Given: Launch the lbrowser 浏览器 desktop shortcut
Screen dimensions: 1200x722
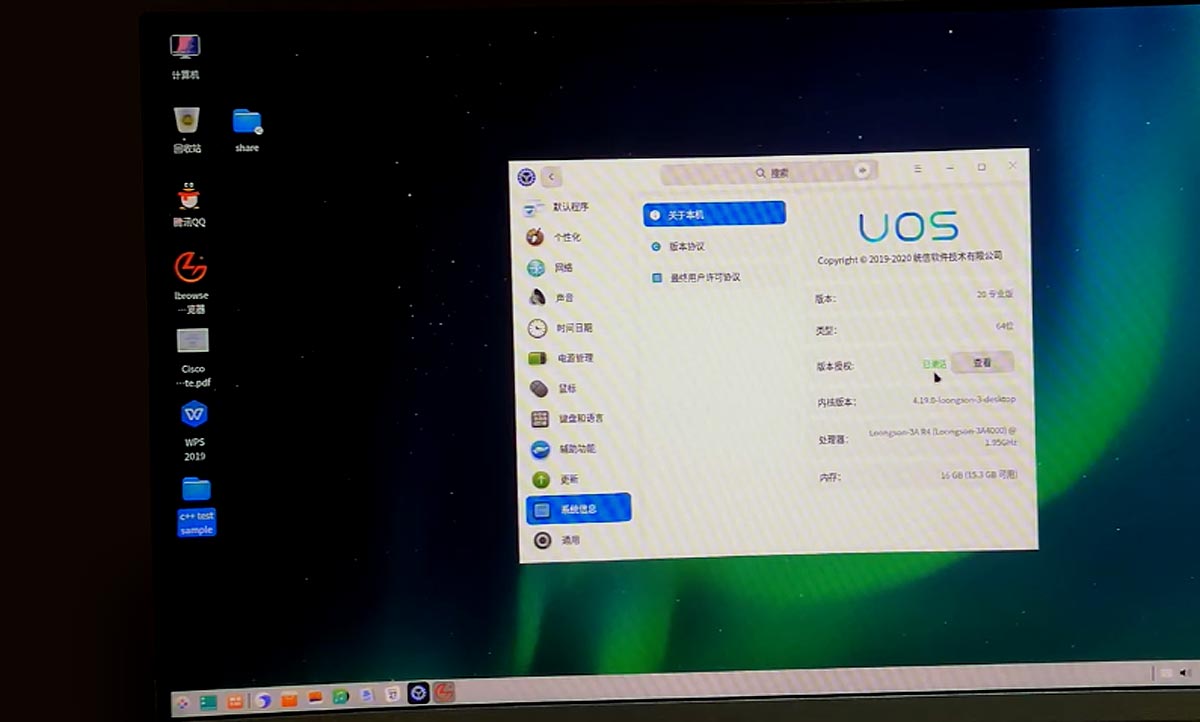Looking at the screenshot, I should click(x=191, y=282).
